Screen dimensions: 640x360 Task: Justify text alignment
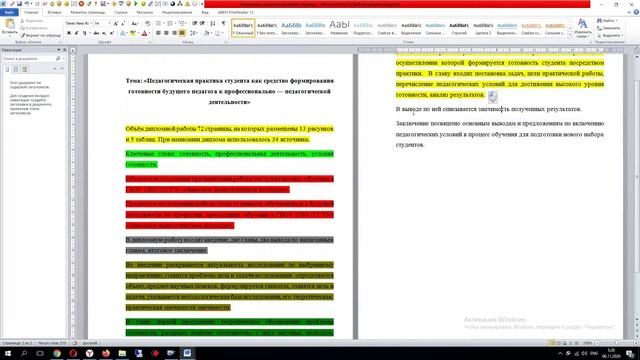point(182,33)
